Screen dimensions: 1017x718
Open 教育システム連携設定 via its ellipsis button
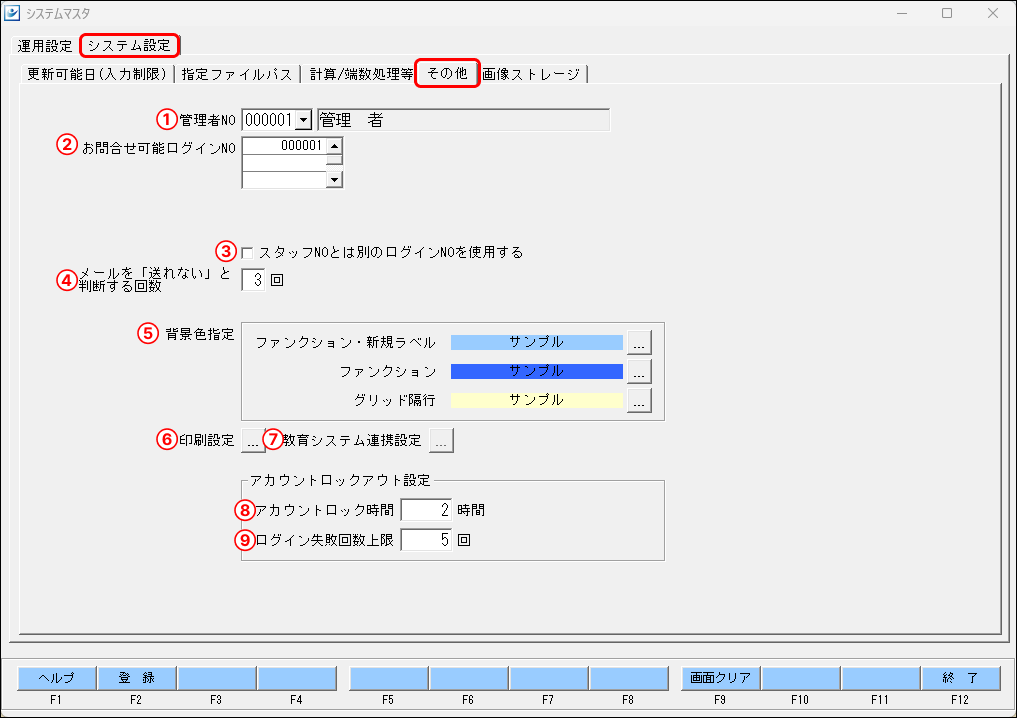coord(441,439)
